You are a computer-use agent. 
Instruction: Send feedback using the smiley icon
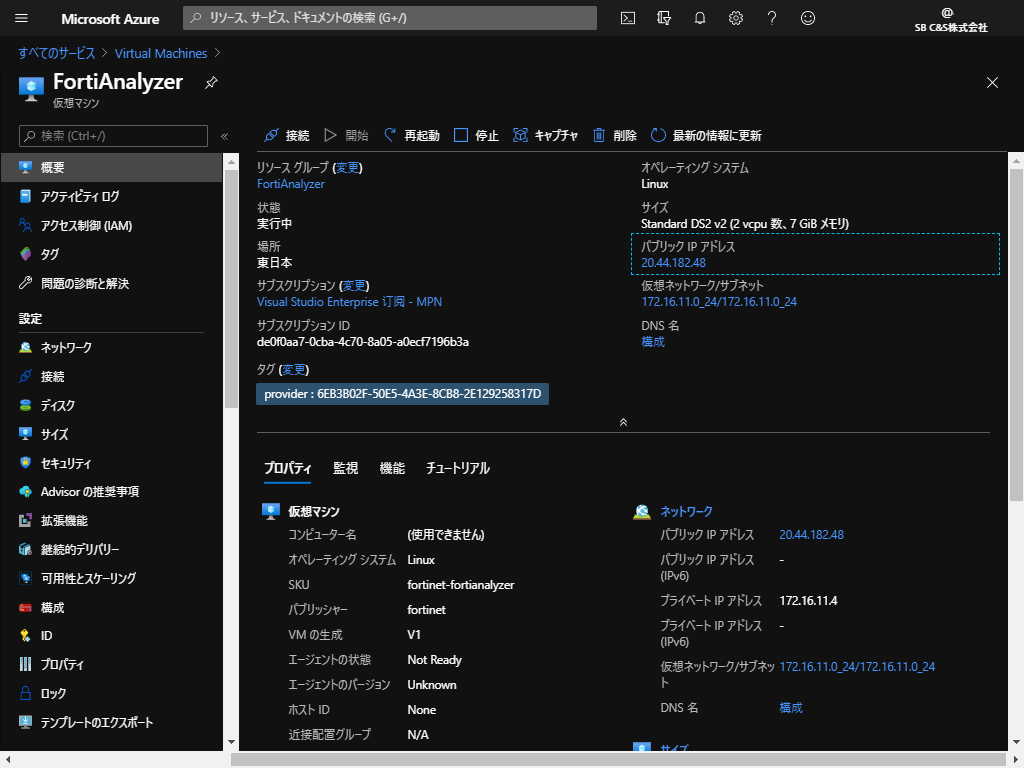(808, 18)
